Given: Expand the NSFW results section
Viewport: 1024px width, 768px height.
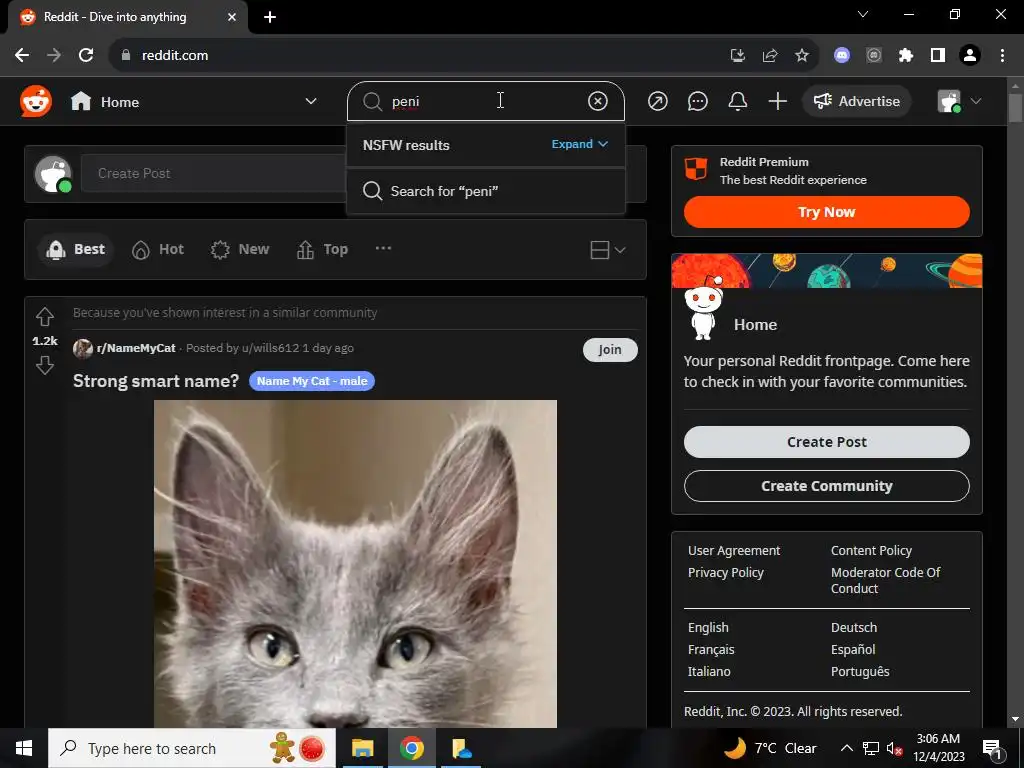Looking at the screenshot, I should (579, 144).
